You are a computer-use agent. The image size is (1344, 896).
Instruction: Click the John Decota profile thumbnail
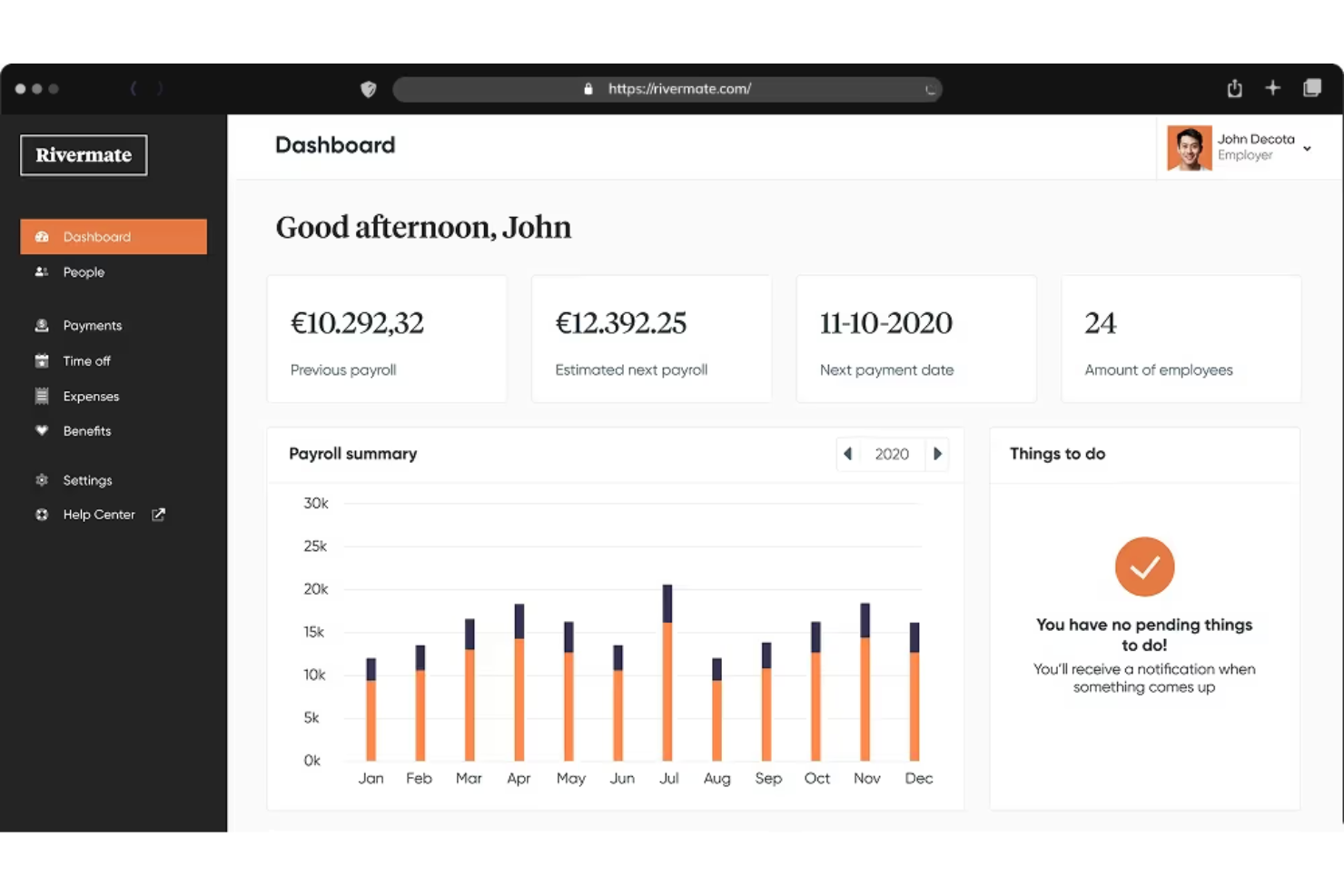point(1190,148)
